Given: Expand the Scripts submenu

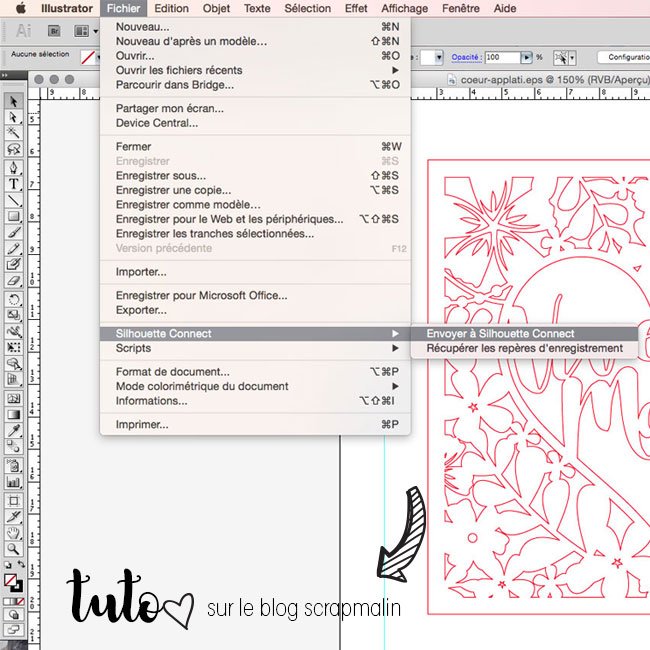Looking at the screenshot, I should (x=395, y=348).
